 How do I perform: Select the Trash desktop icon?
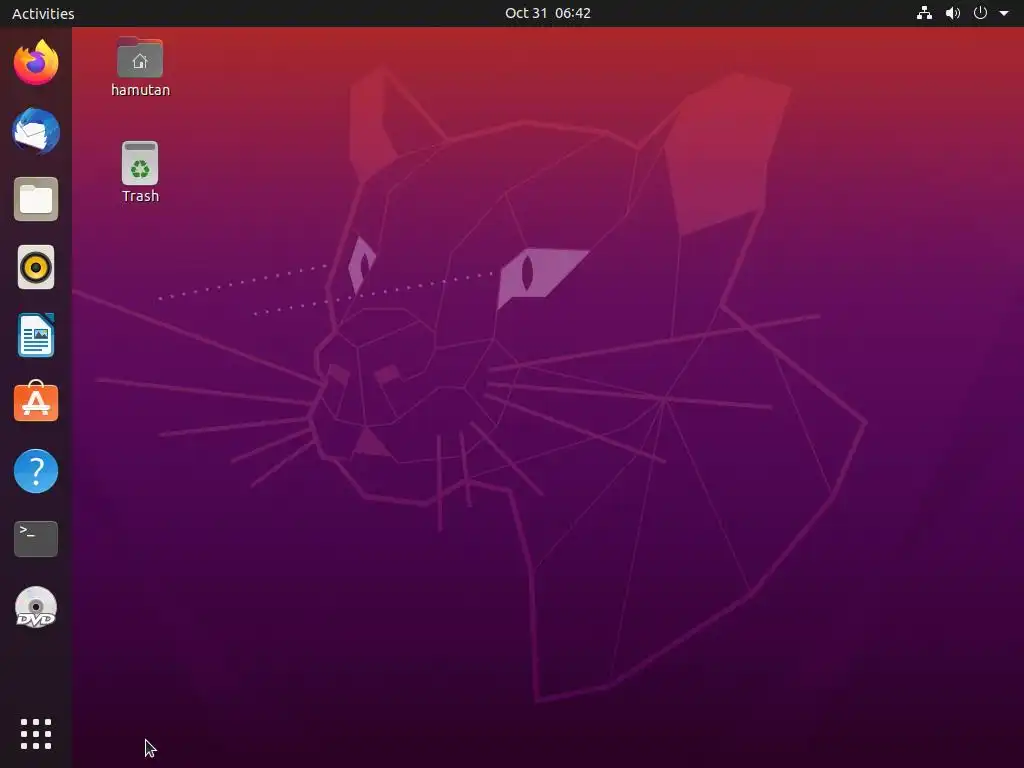click(x=140, y=163)
